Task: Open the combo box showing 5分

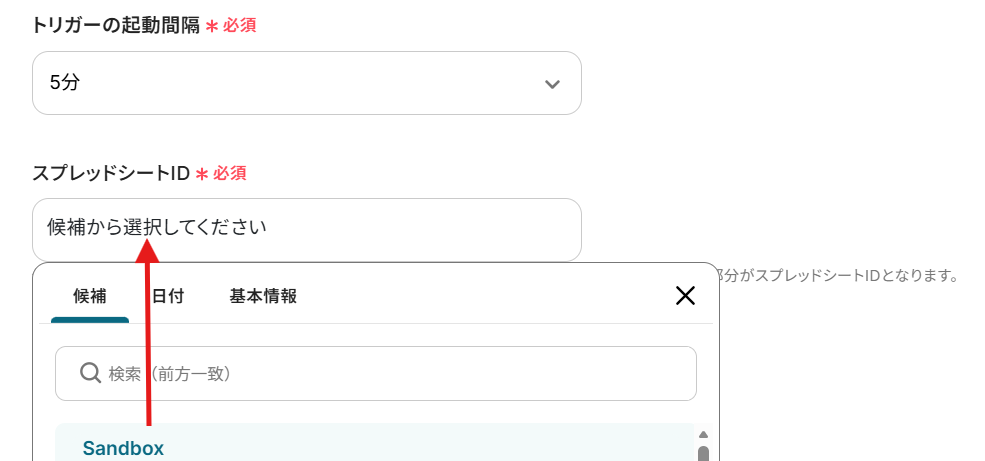Action: (307, 83)
